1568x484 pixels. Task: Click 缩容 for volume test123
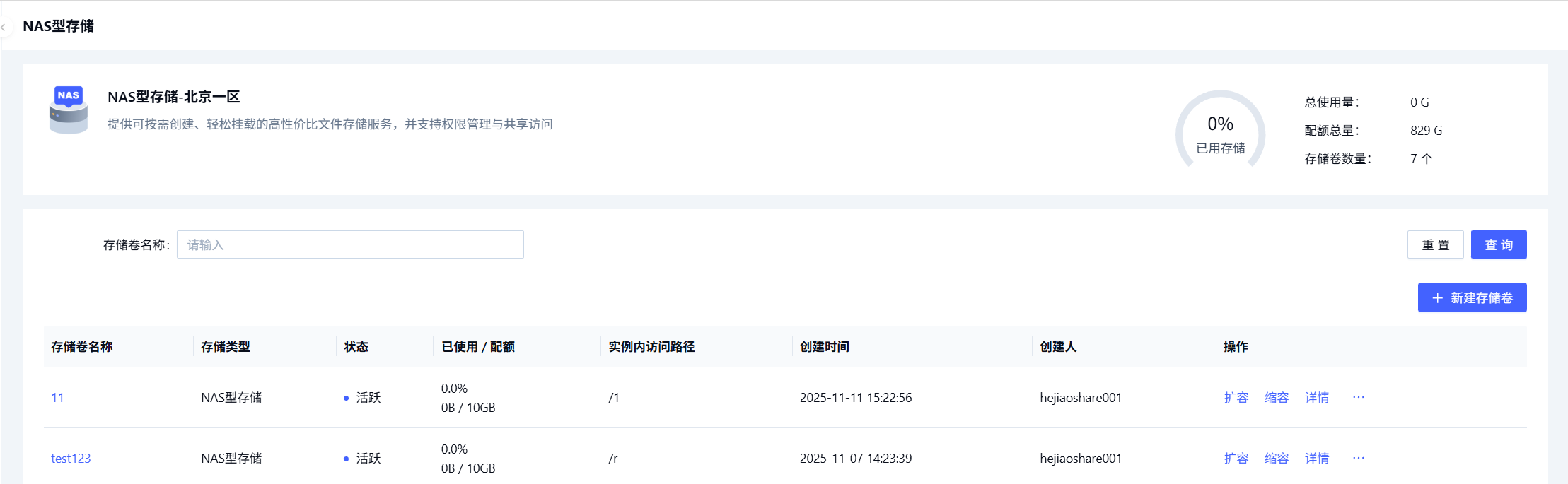[1277, 459]
